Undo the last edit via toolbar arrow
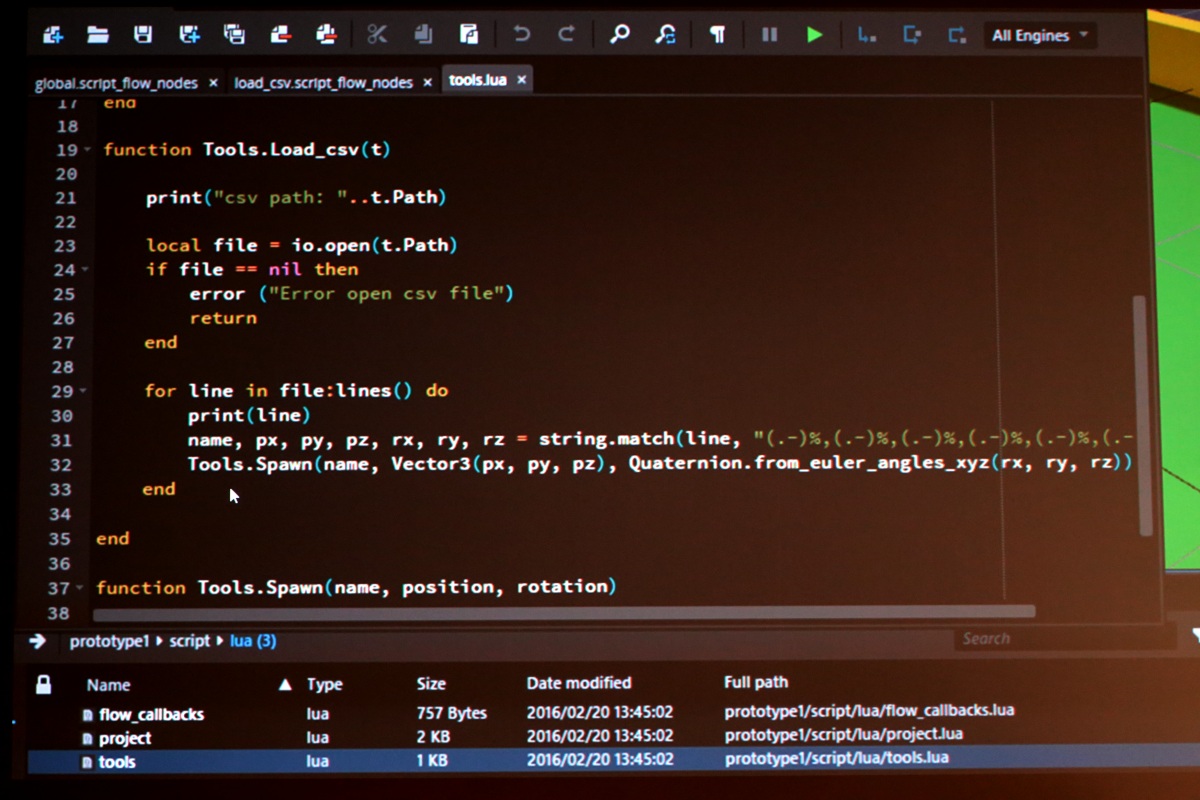This screenshot has width=1200, height=800. [x=521, y=35]
